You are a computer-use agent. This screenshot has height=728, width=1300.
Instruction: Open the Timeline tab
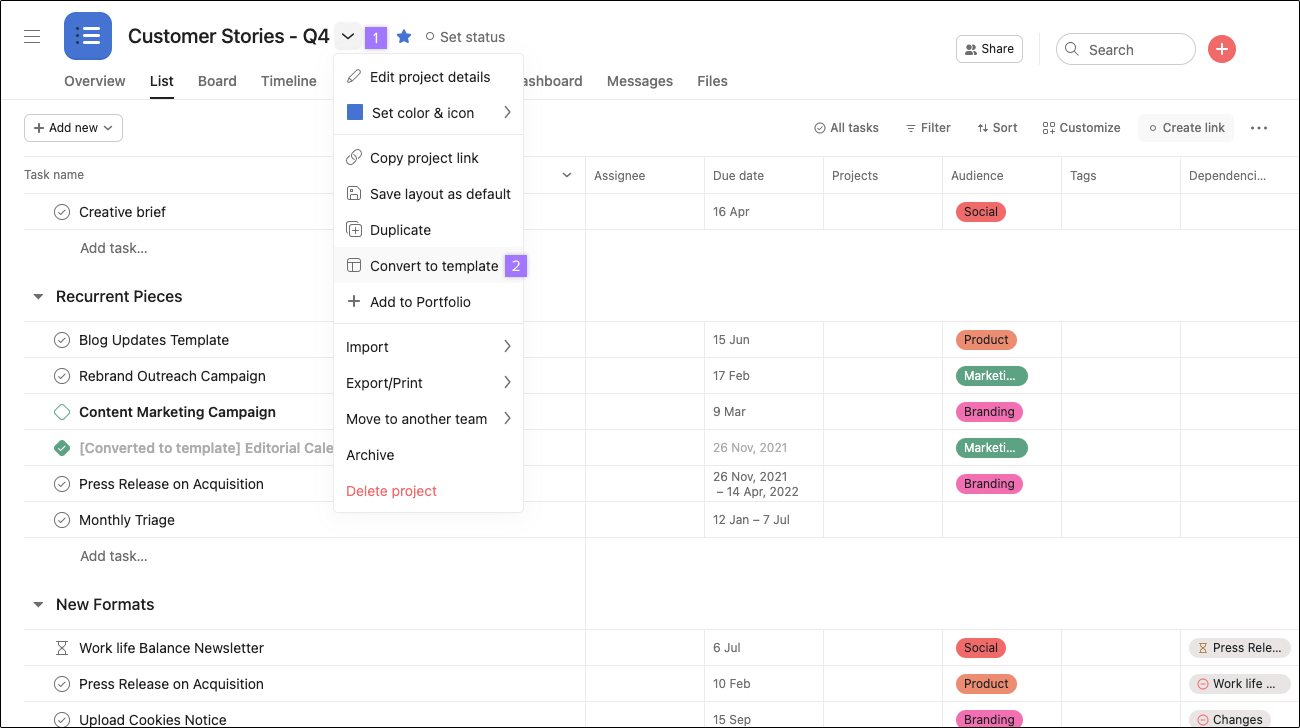click(x=289, y=81)
